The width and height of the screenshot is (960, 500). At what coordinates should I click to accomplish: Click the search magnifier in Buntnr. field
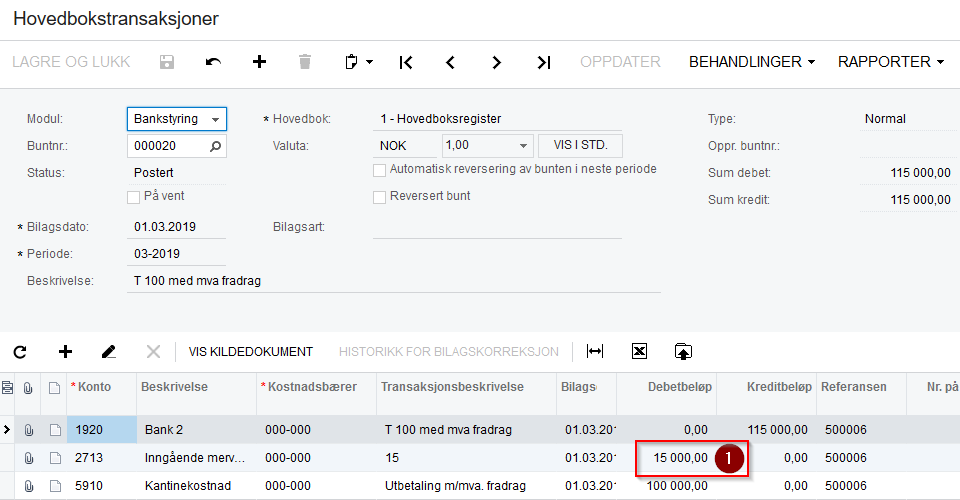point(216,146)
